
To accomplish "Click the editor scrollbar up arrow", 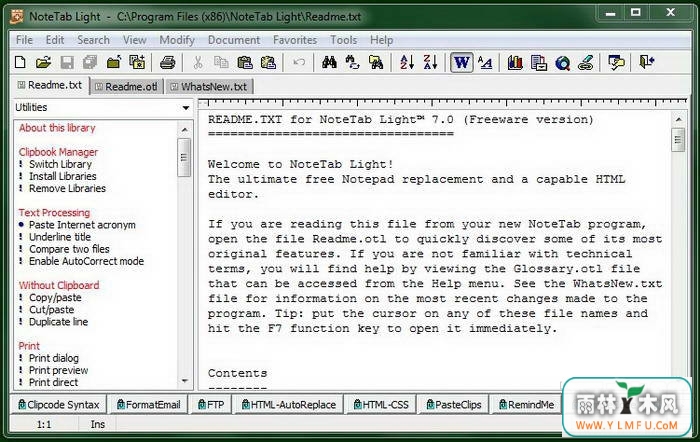I will point(679,119).
